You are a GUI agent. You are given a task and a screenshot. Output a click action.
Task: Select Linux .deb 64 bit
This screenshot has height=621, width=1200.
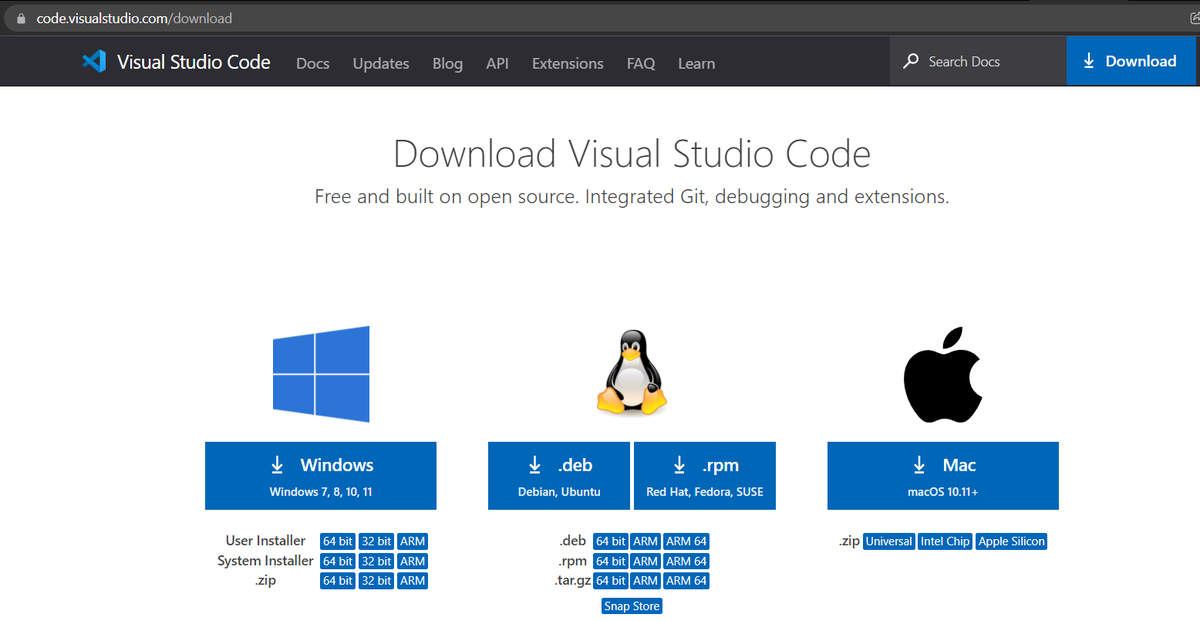point(611,541)
